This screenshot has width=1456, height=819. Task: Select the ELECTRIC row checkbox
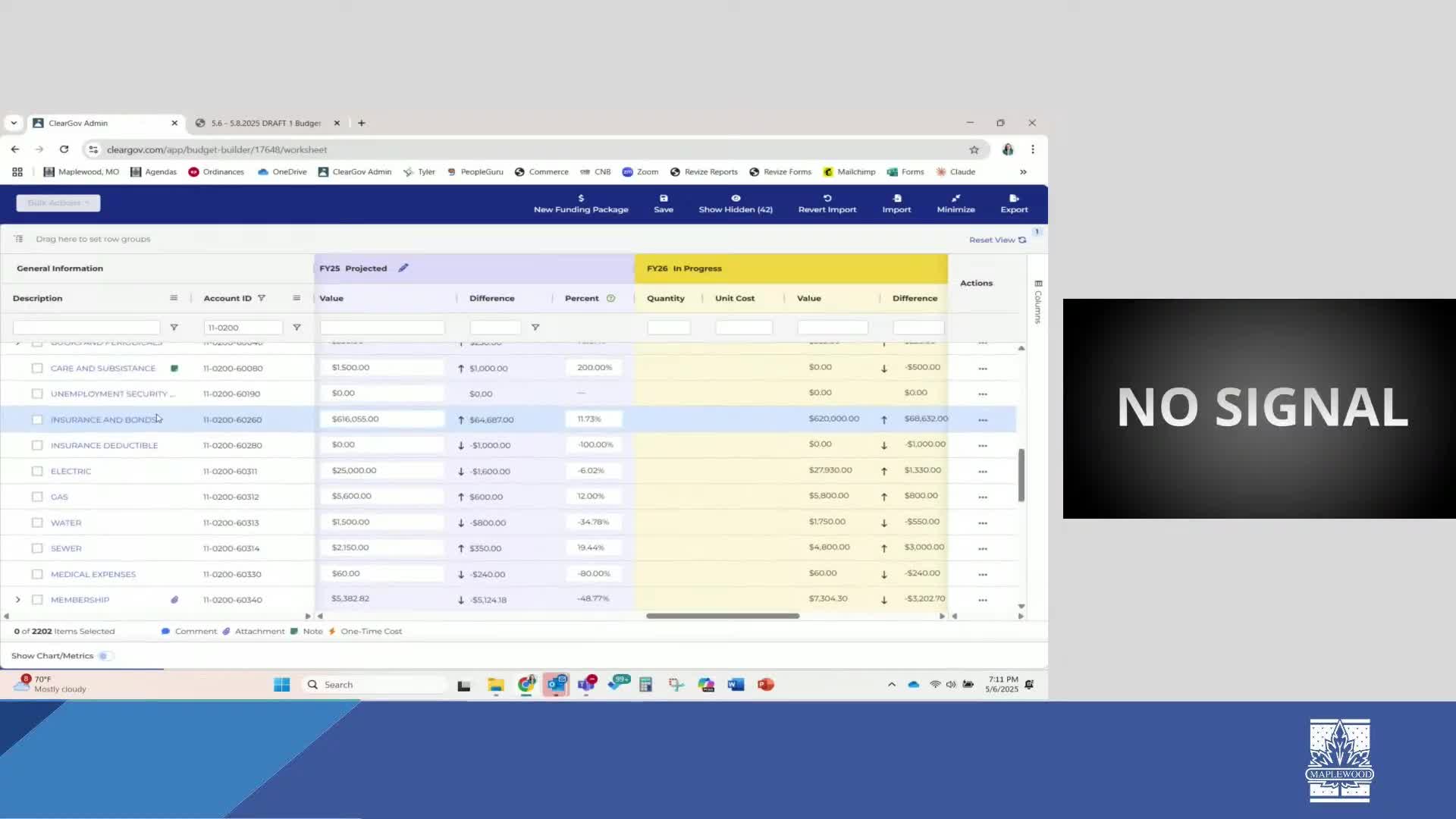[x=37, y=471]
